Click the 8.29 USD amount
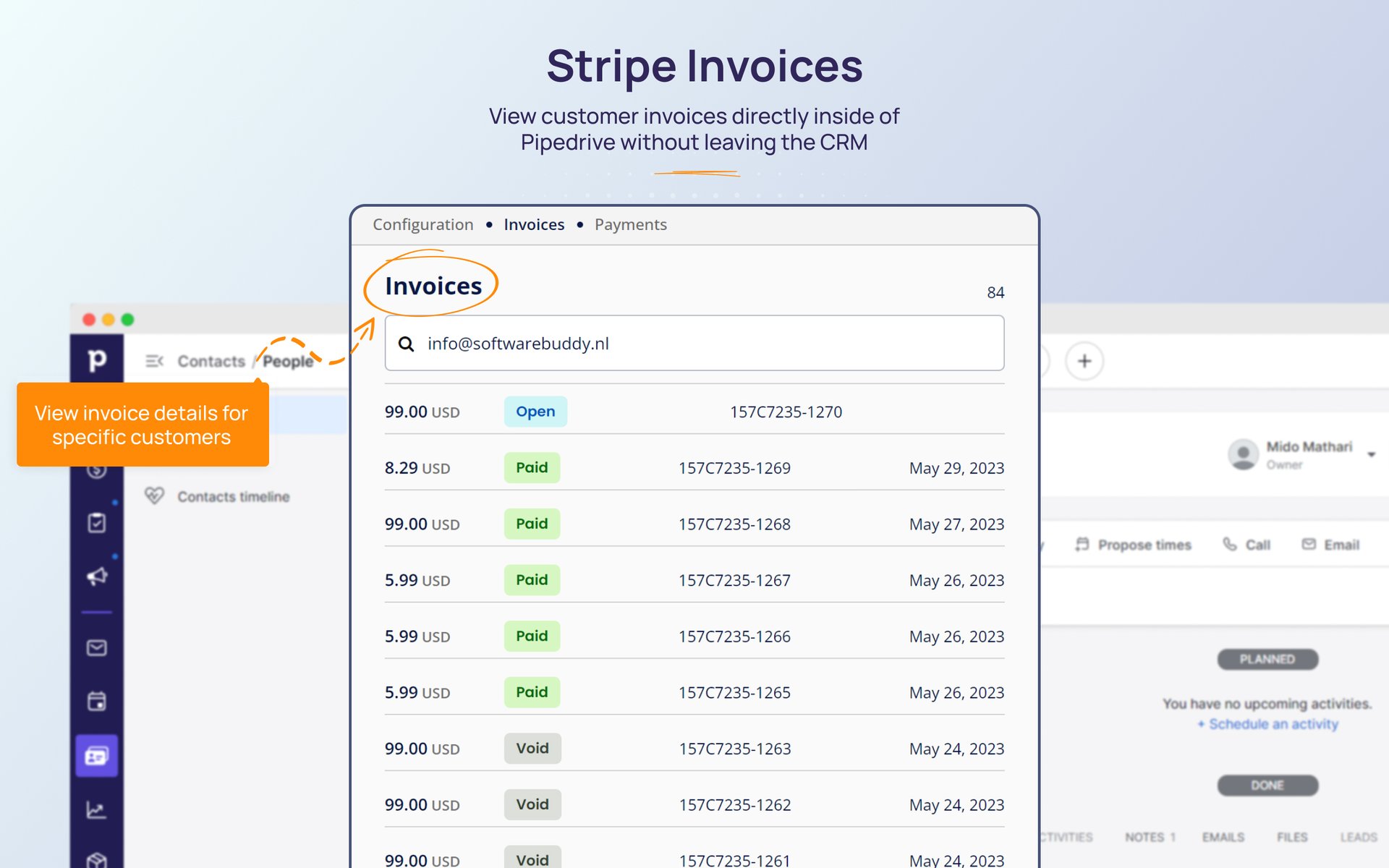 click(x=417, y=468)
